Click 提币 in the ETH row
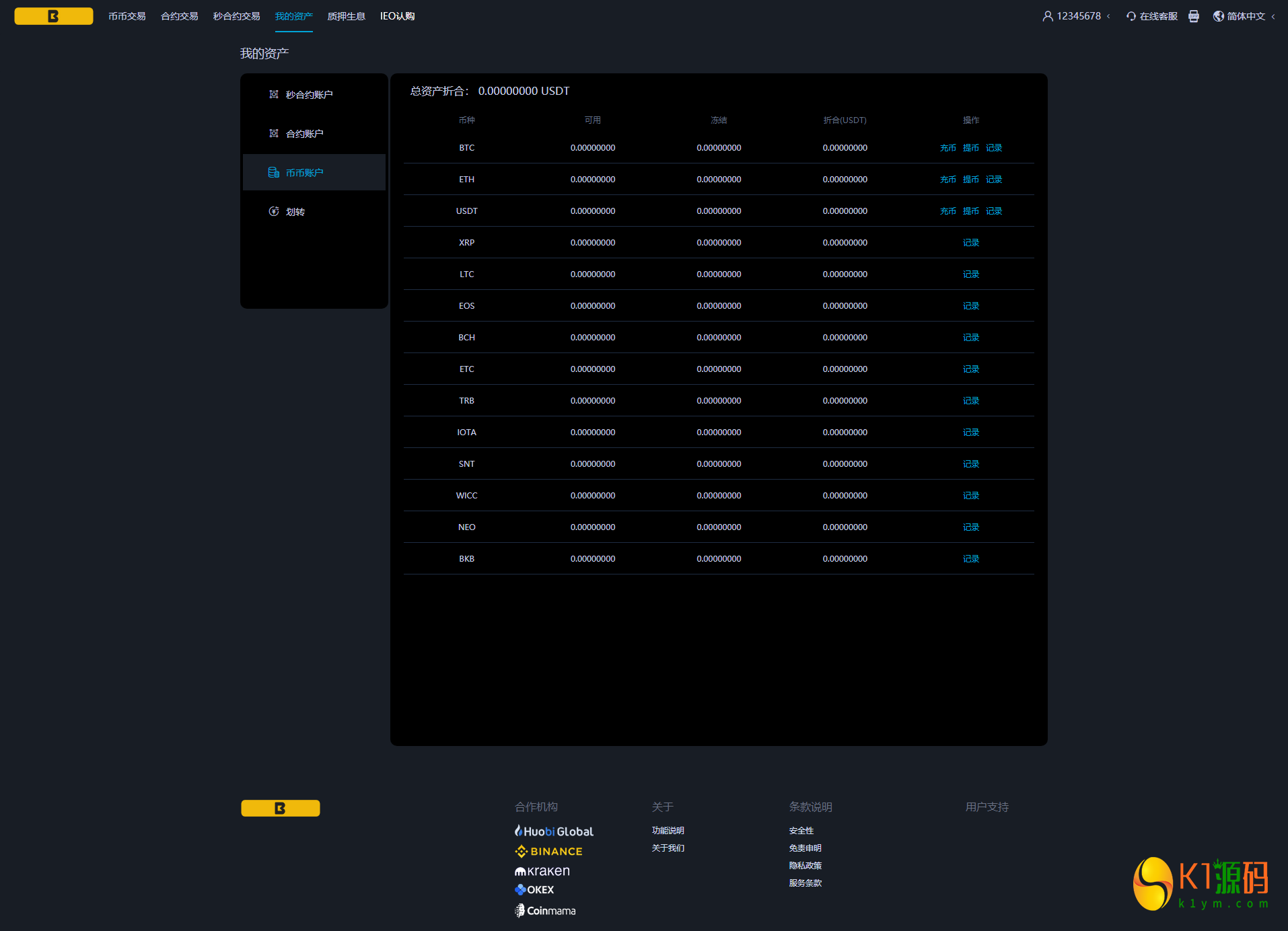 click(x=971, y=180)
